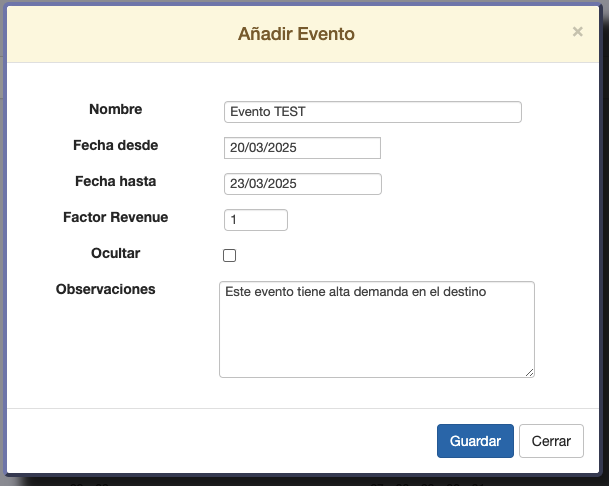Screen dimensions: 609x486
Task: Click the Observaciones label
Action: tap(105, 289)
